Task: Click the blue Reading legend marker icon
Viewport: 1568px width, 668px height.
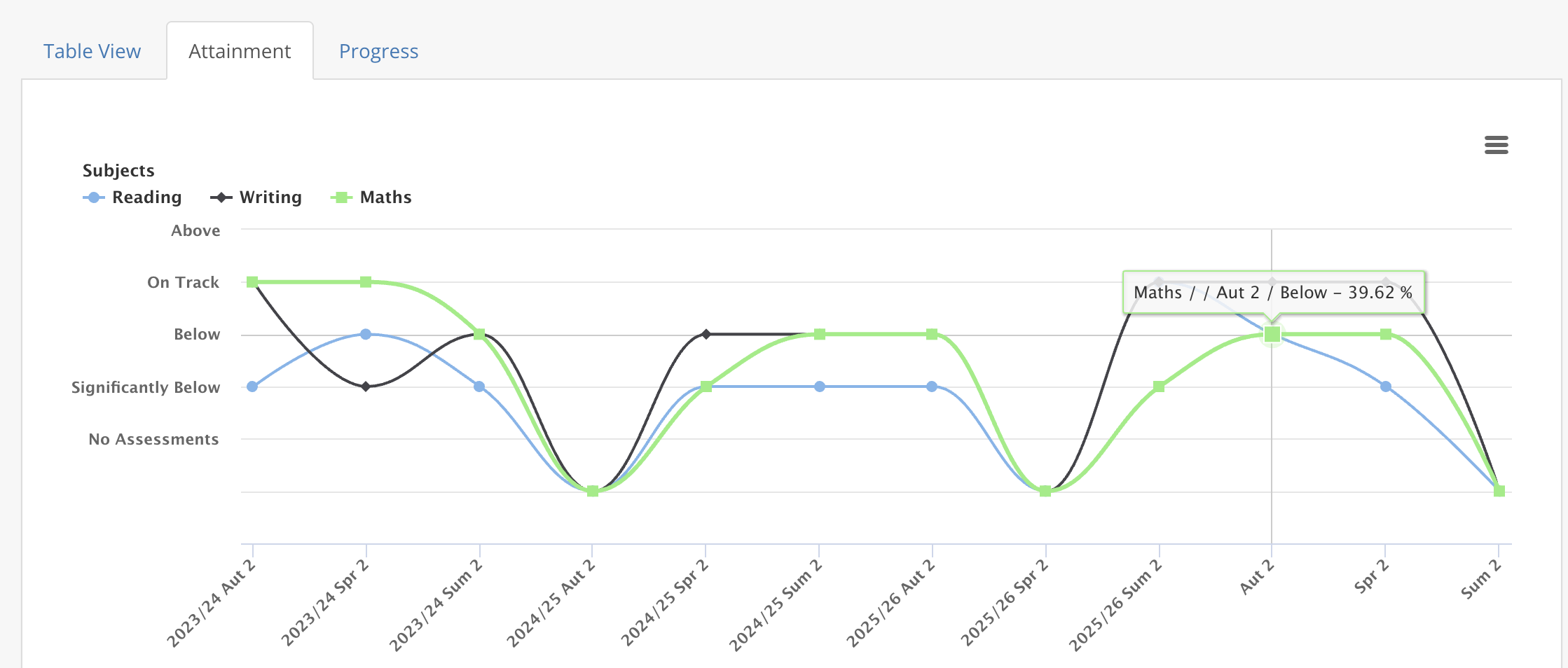Action: point(93,197)
